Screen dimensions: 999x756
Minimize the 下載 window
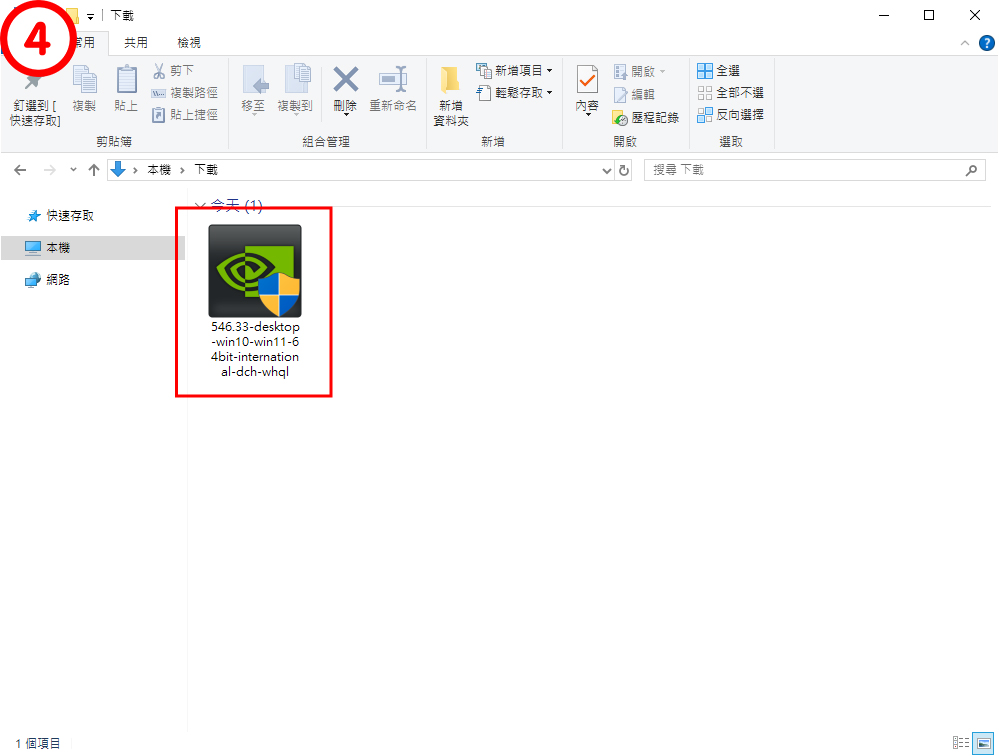click(x=884, y=15)
